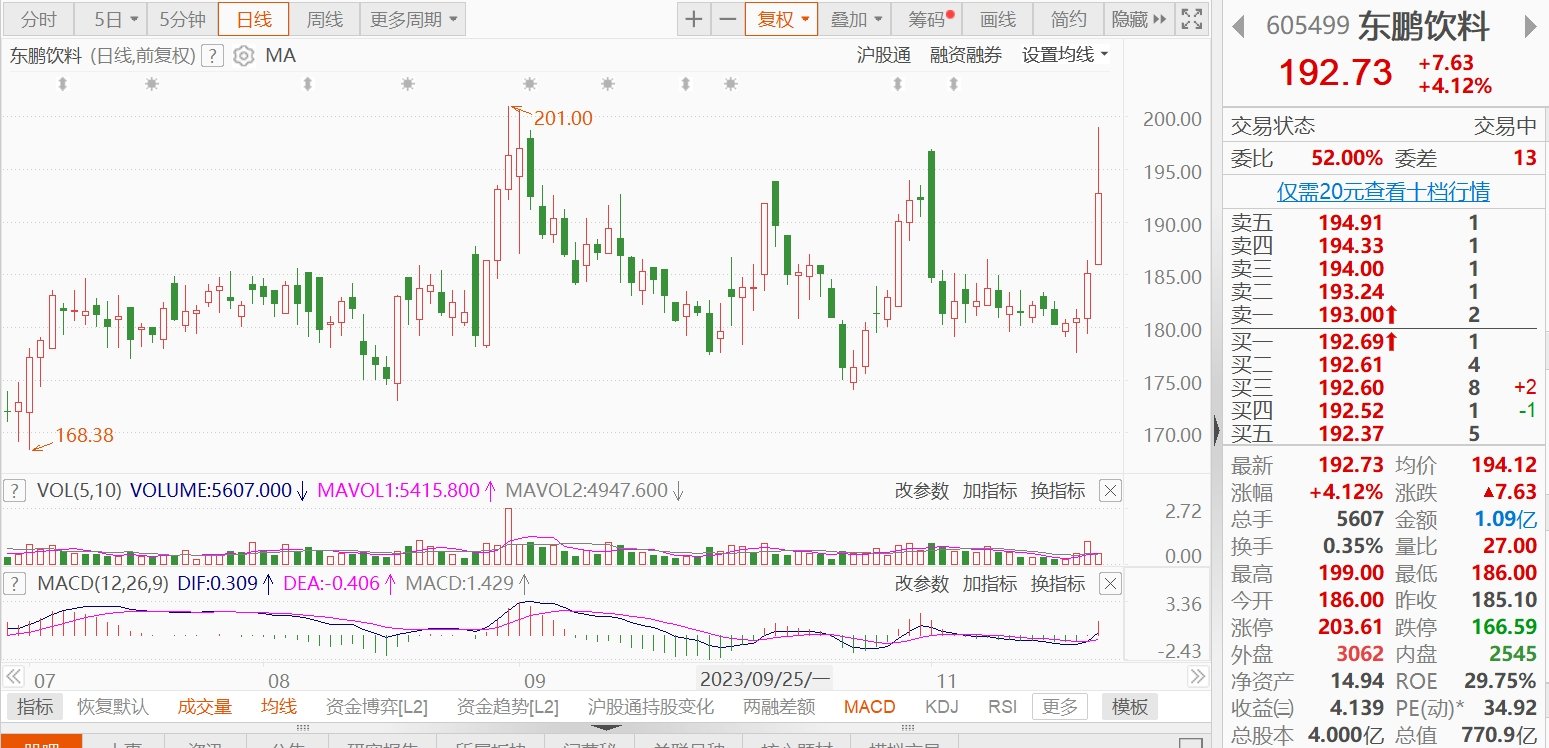The image size is (1549, 748).
Task: Click red dot on 筹码 button
Action: point(950,13)
